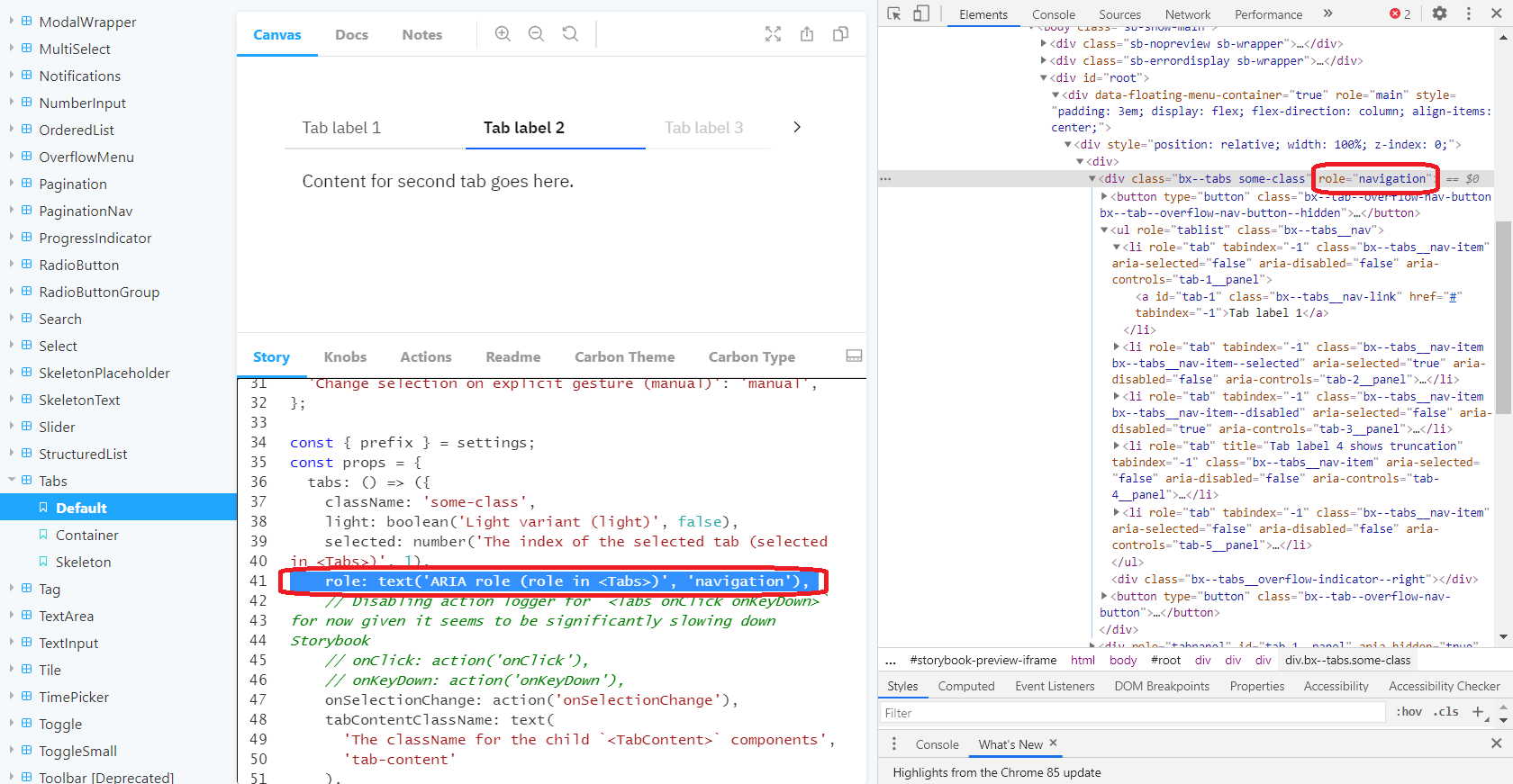This screenshot has height=784, width=1513.
Task: Switch to the Console drawer tab
Action: [x=938, y=744]
